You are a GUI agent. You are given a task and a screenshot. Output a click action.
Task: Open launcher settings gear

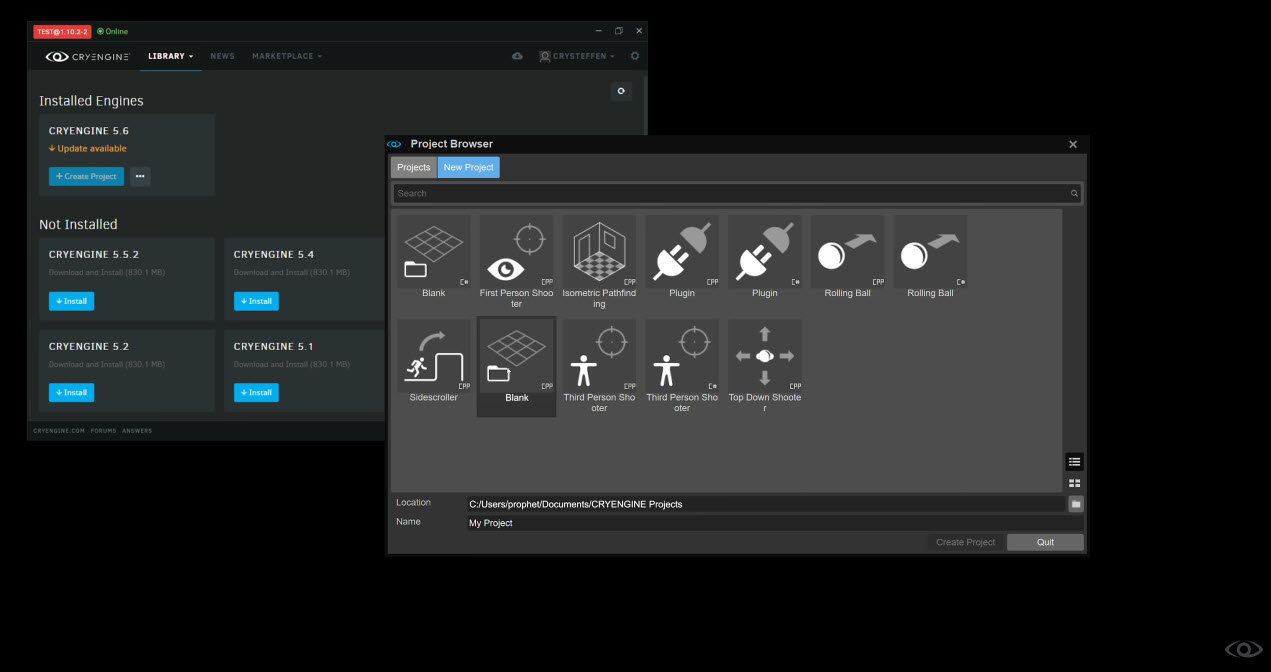635,56
